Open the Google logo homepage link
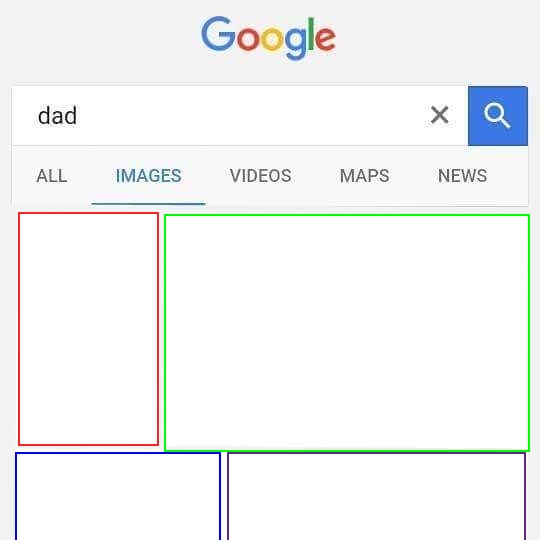This screenshot has height=540, width=540. coord(269,38)
